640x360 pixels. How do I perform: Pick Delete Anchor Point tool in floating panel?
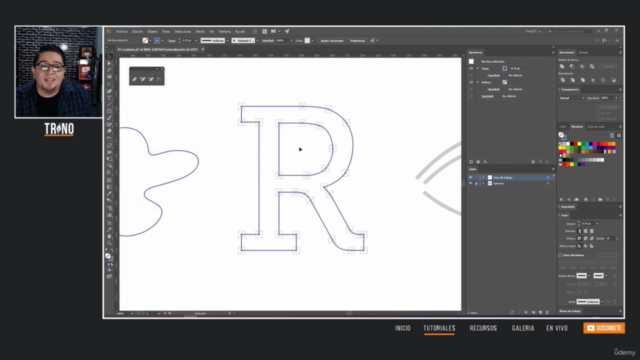[151, 79]
